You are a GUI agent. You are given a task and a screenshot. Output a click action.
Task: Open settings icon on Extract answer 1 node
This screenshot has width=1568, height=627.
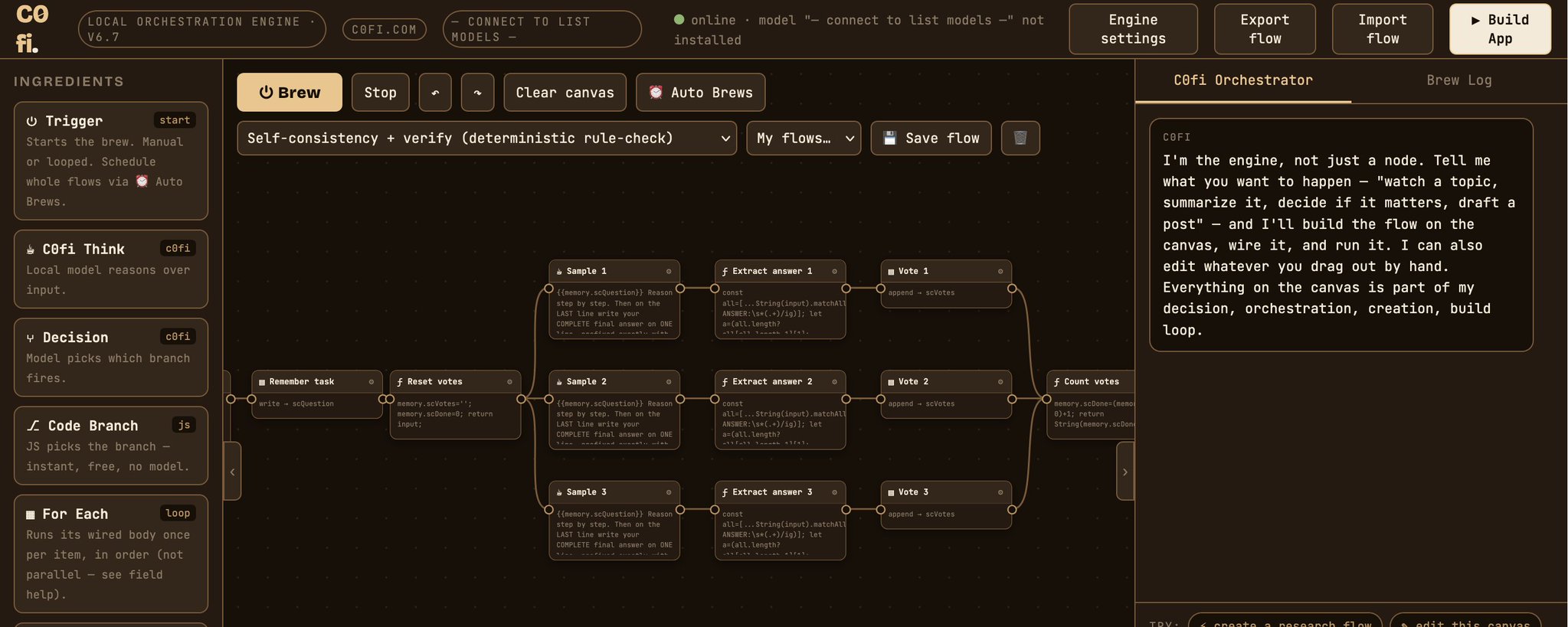[x=834, y=271]
